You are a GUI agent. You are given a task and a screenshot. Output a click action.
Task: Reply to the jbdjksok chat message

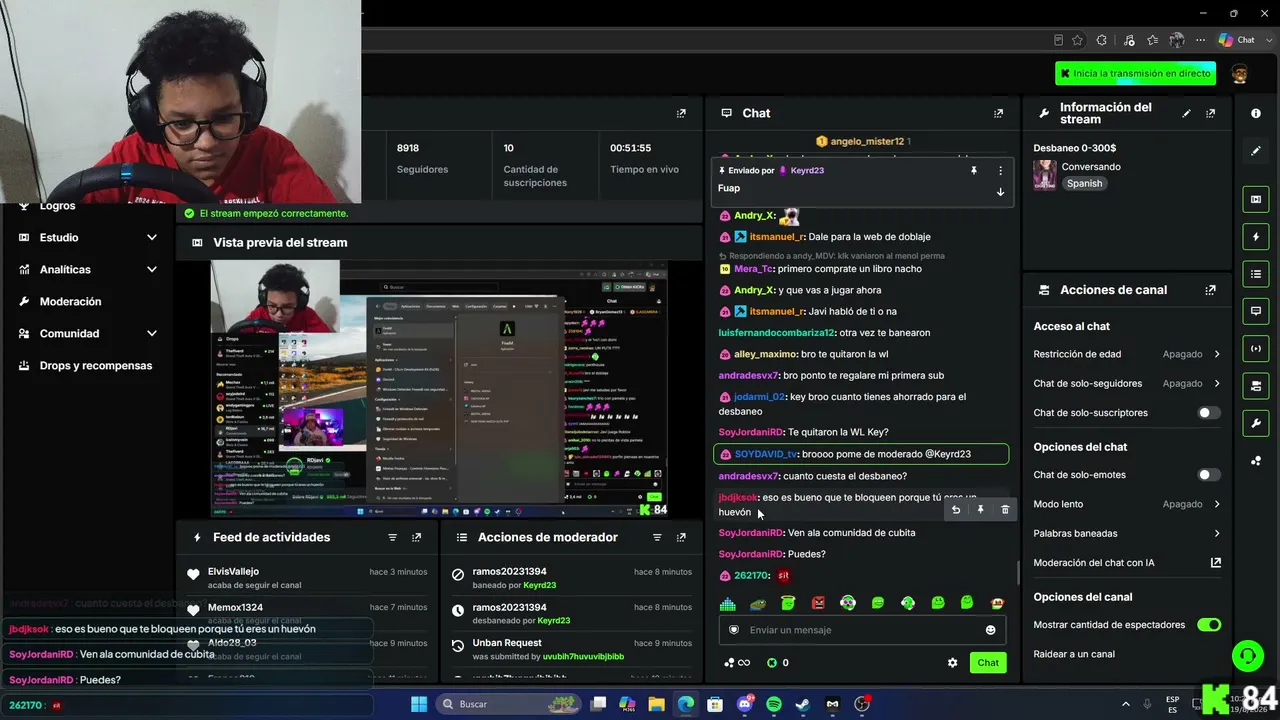click(x=956, y=510)
